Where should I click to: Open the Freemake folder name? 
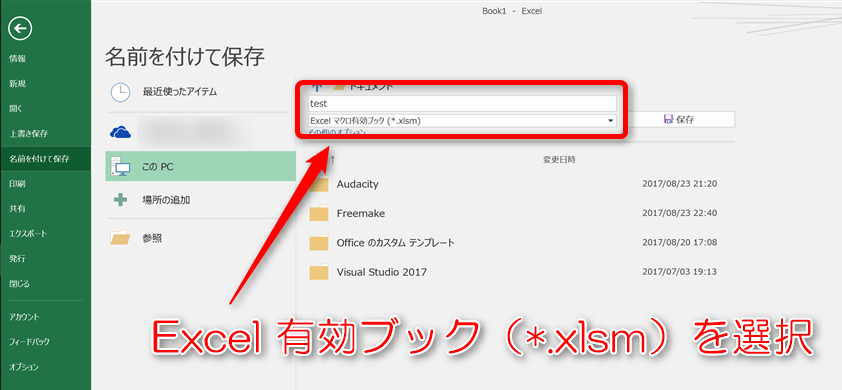coord(361,213)
